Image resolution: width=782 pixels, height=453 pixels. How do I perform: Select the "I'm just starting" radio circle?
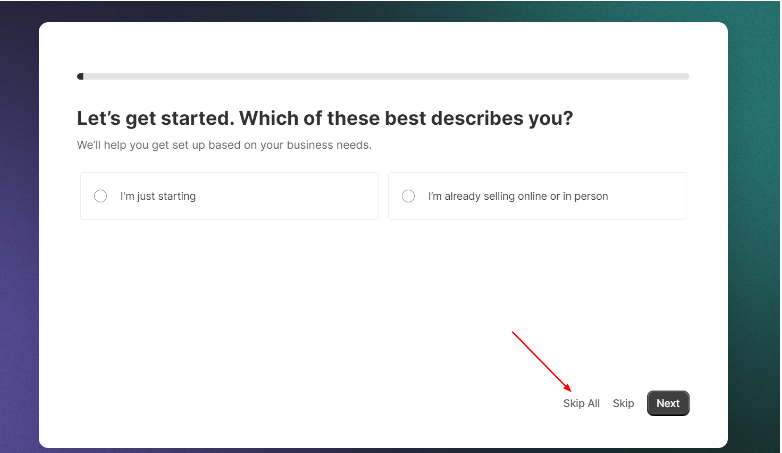[100, 196]
